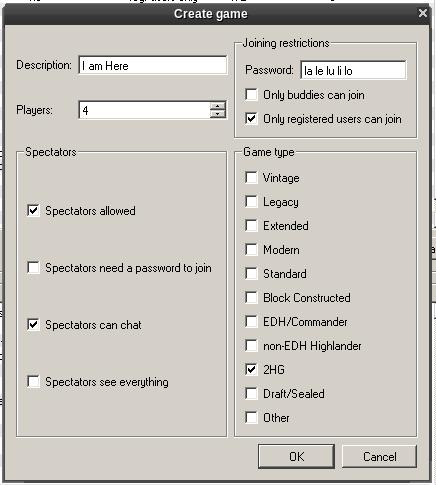
Task: Click the Password input field
Action: [x=353, y=70]
